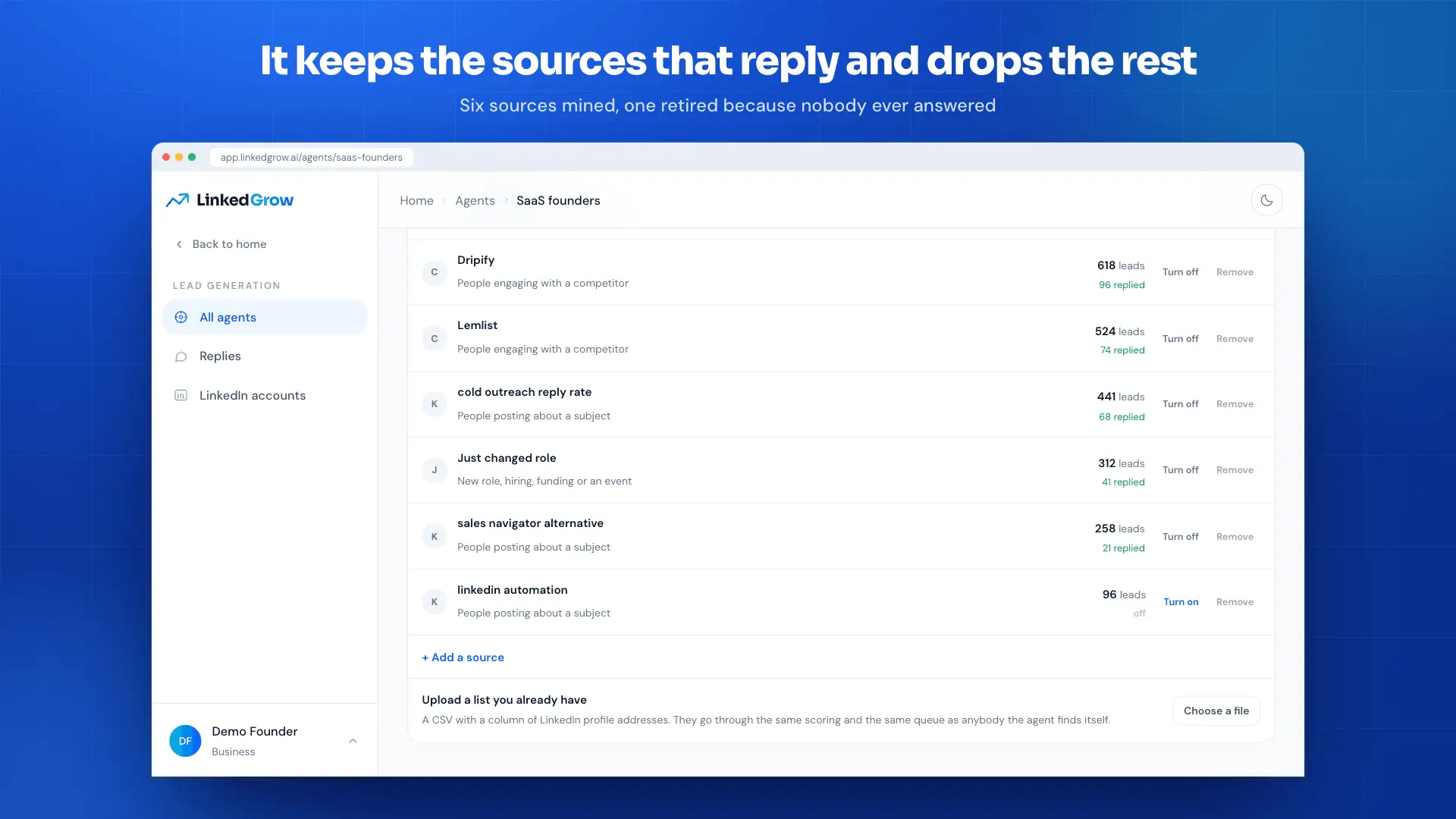Turn off cold outreach reply rate source

point(1181,404)
